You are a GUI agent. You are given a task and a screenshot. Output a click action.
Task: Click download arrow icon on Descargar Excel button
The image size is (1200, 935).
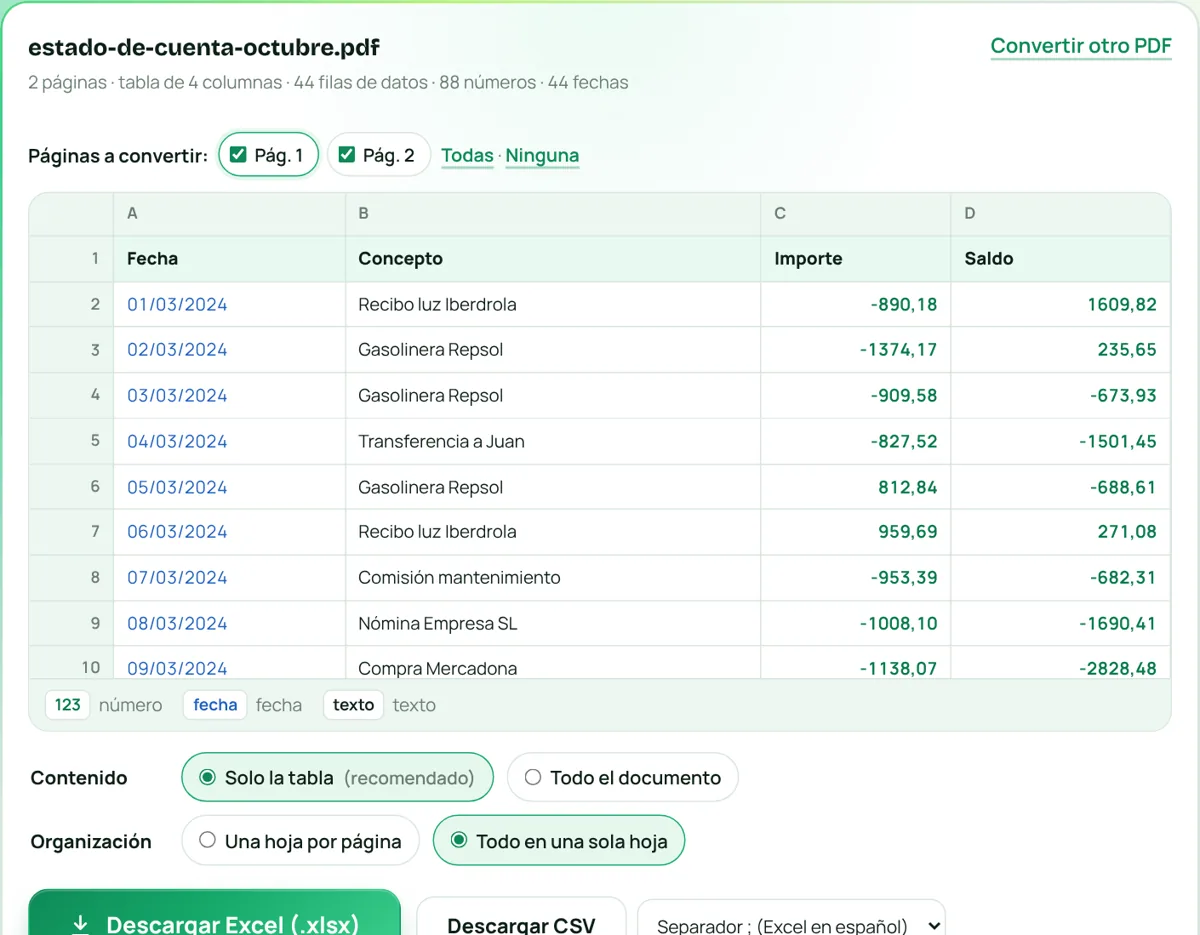(81, 924)
